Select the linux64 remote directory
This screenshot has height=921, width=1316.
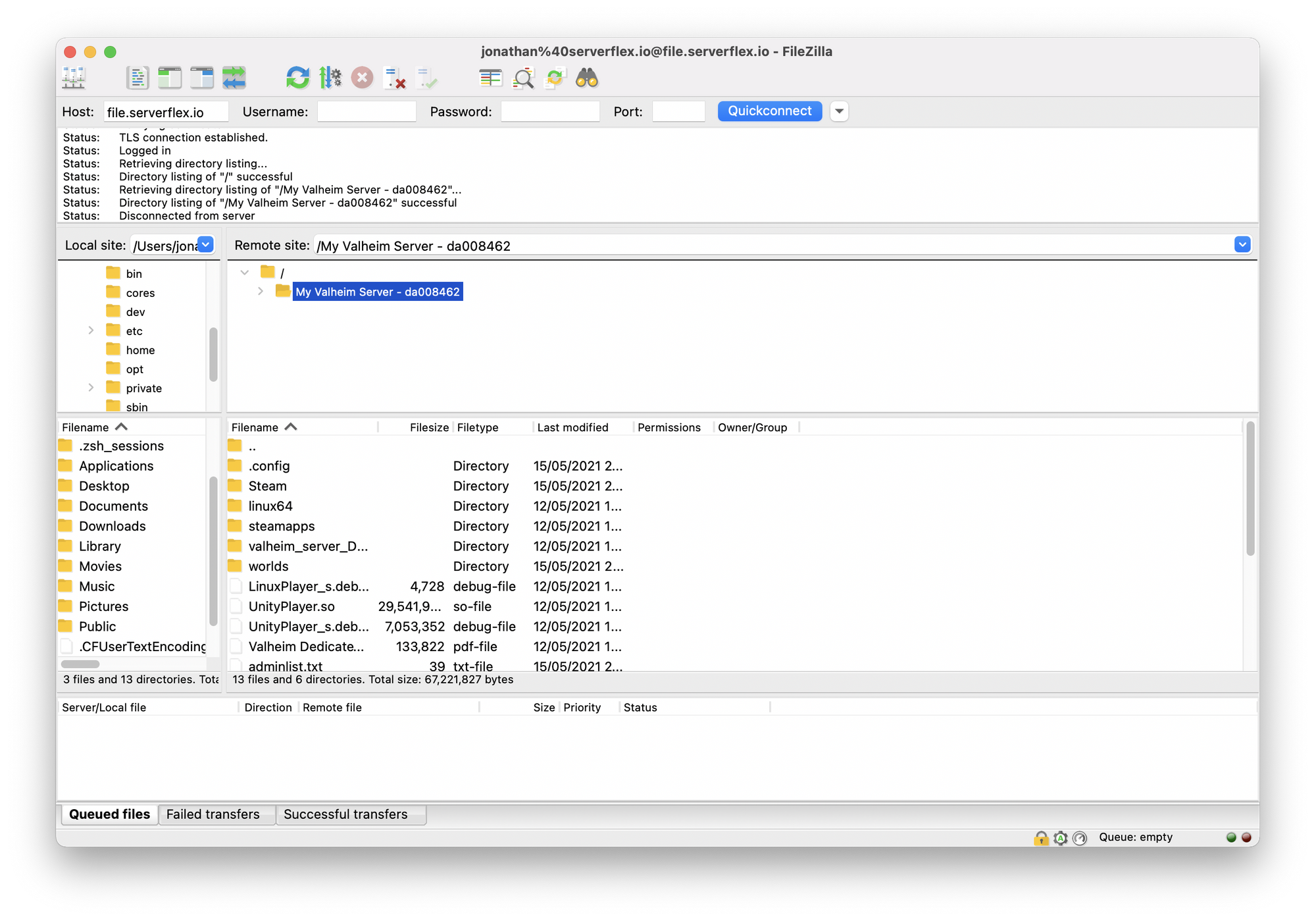coord(270,506)
